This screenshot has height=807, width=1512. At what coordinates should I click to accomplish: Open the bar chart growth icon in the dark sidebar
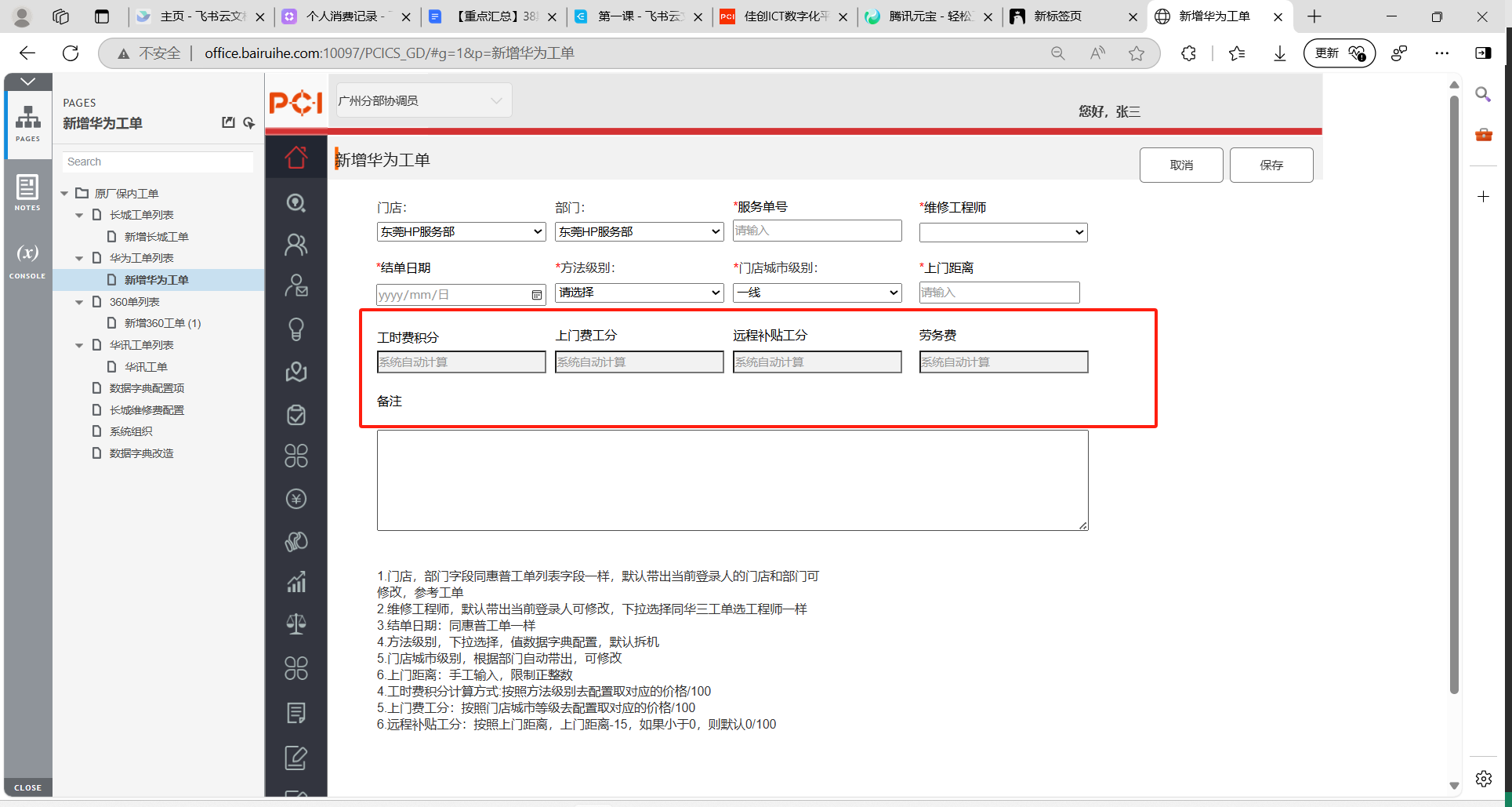tap(296, 581)
